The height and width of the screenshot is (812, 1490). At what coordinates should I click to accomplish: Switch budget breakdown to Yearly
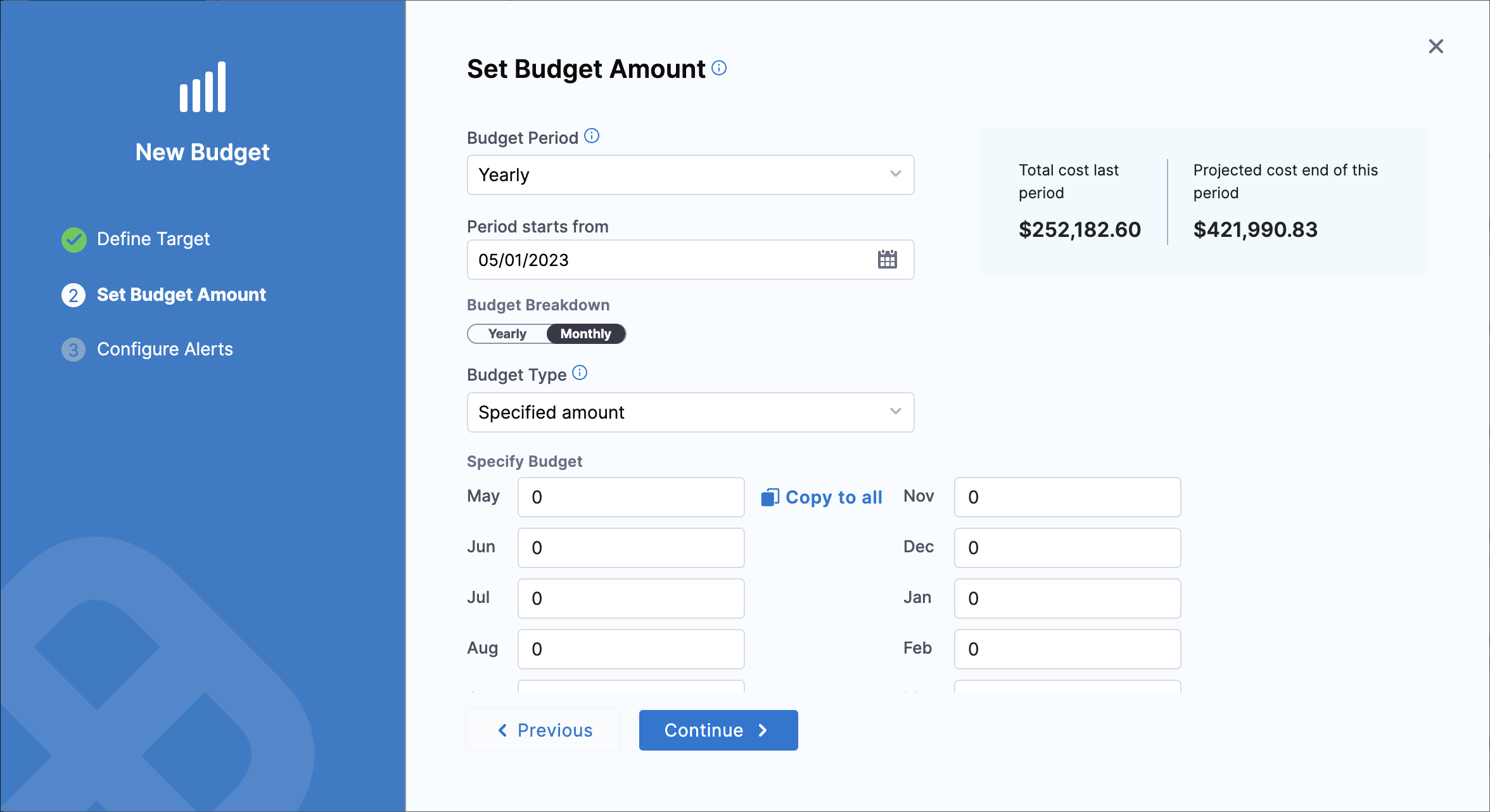point(507,334)
